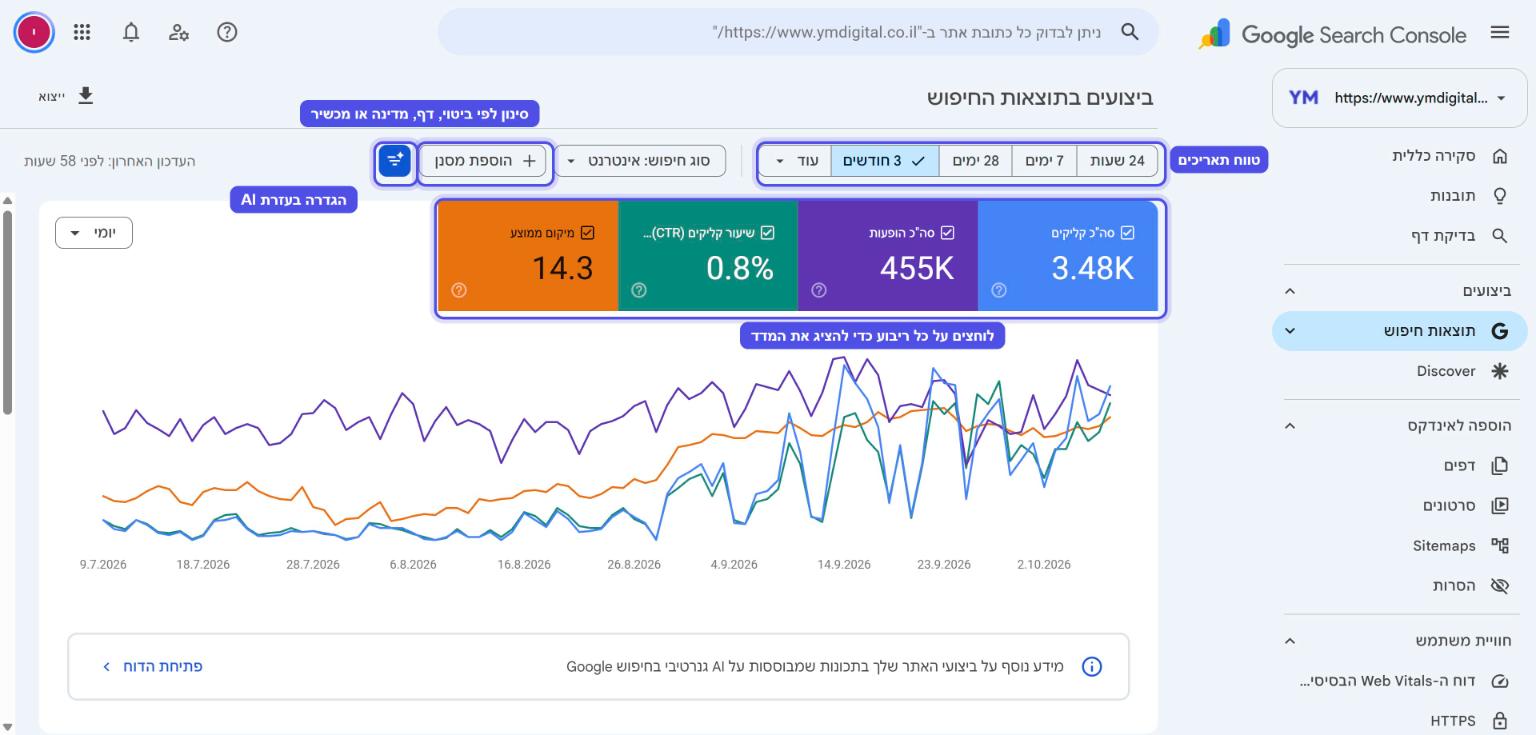Screen dimensions: 1536x735
Task: Collapse the הוספה לאינדקס indexing sidebar section
Action: point(1290,425)
